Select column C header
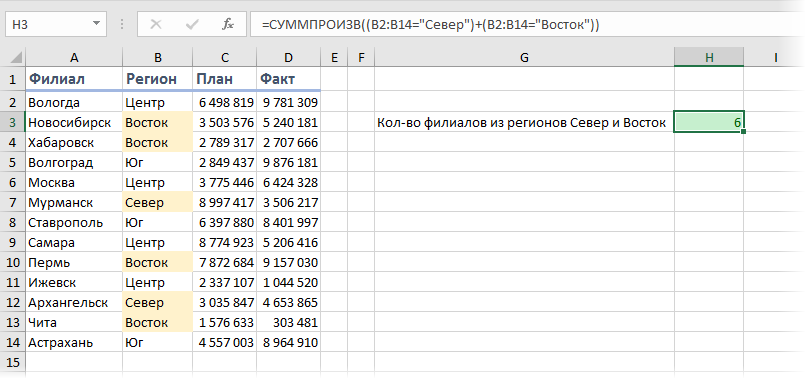806x379 pixels. 225,58
